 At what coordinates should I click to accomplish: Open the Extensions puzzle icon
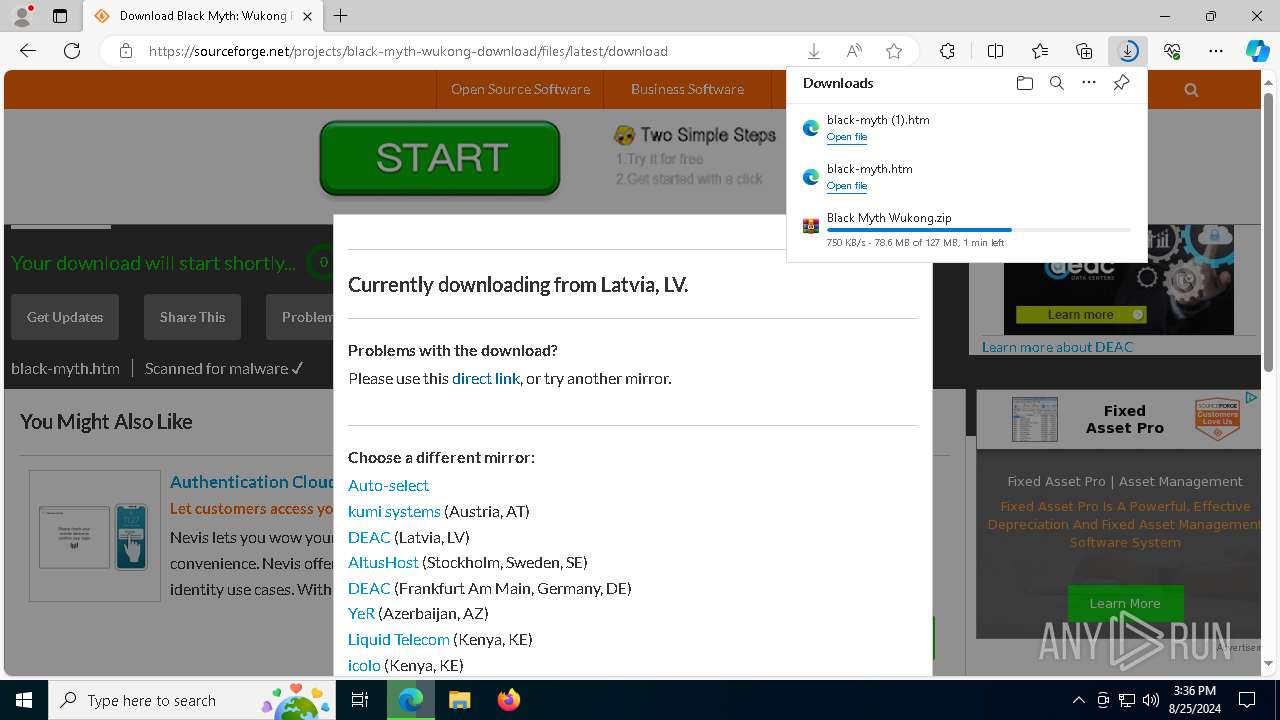point(947,51)
